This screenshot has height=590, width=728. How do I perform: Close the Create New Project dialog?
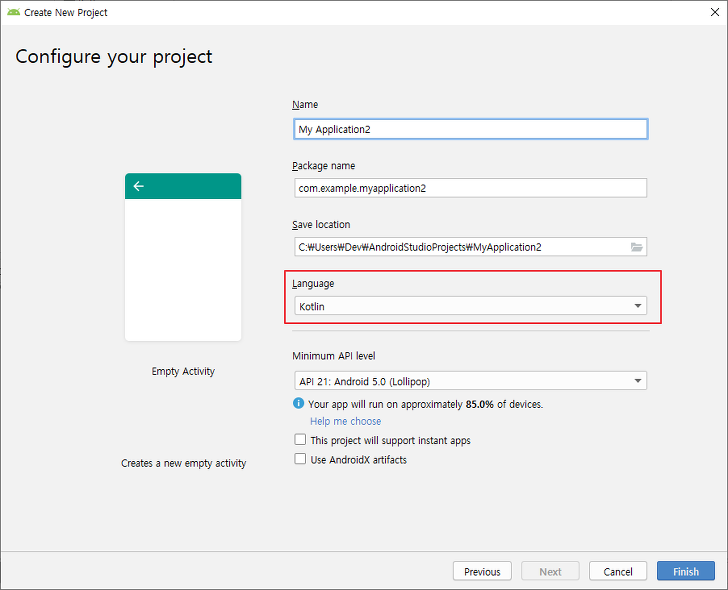coord(715,13)
